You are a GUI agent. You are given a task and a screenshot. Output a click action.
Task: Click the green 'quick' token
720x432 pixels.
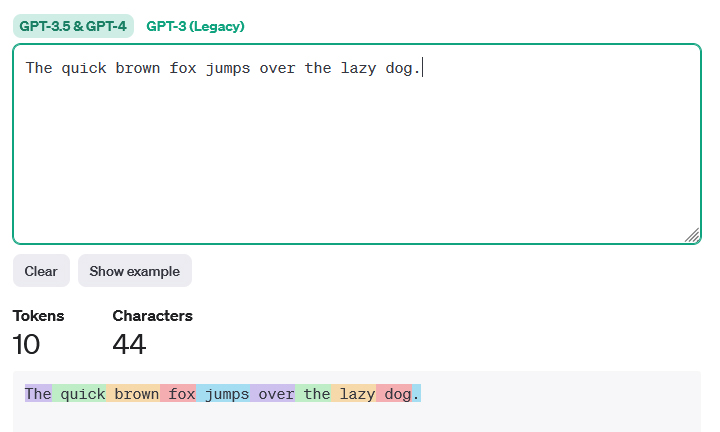79,393
